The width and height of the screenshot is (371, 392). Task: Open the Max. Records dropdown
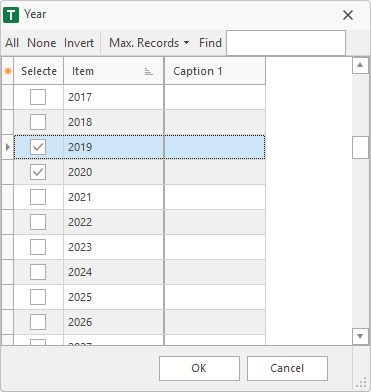pos(149,43)
